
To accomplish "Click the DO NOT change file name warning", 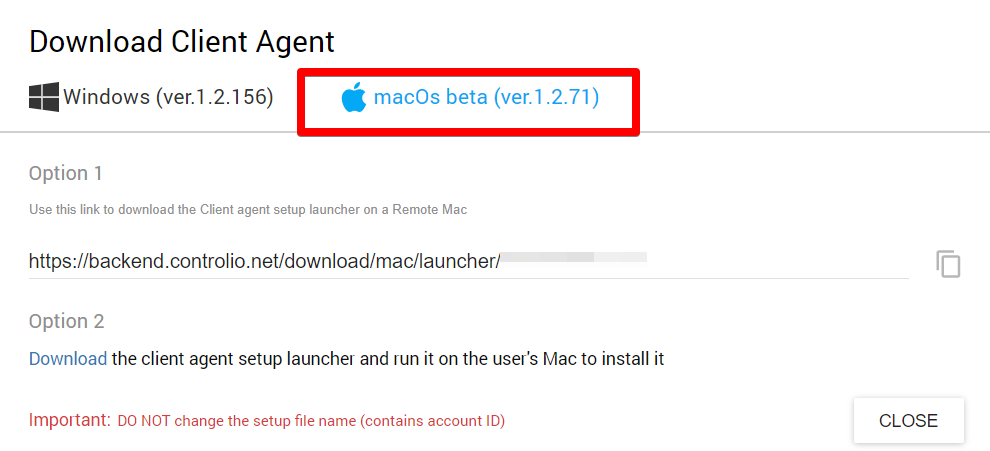I will [311, 421].
